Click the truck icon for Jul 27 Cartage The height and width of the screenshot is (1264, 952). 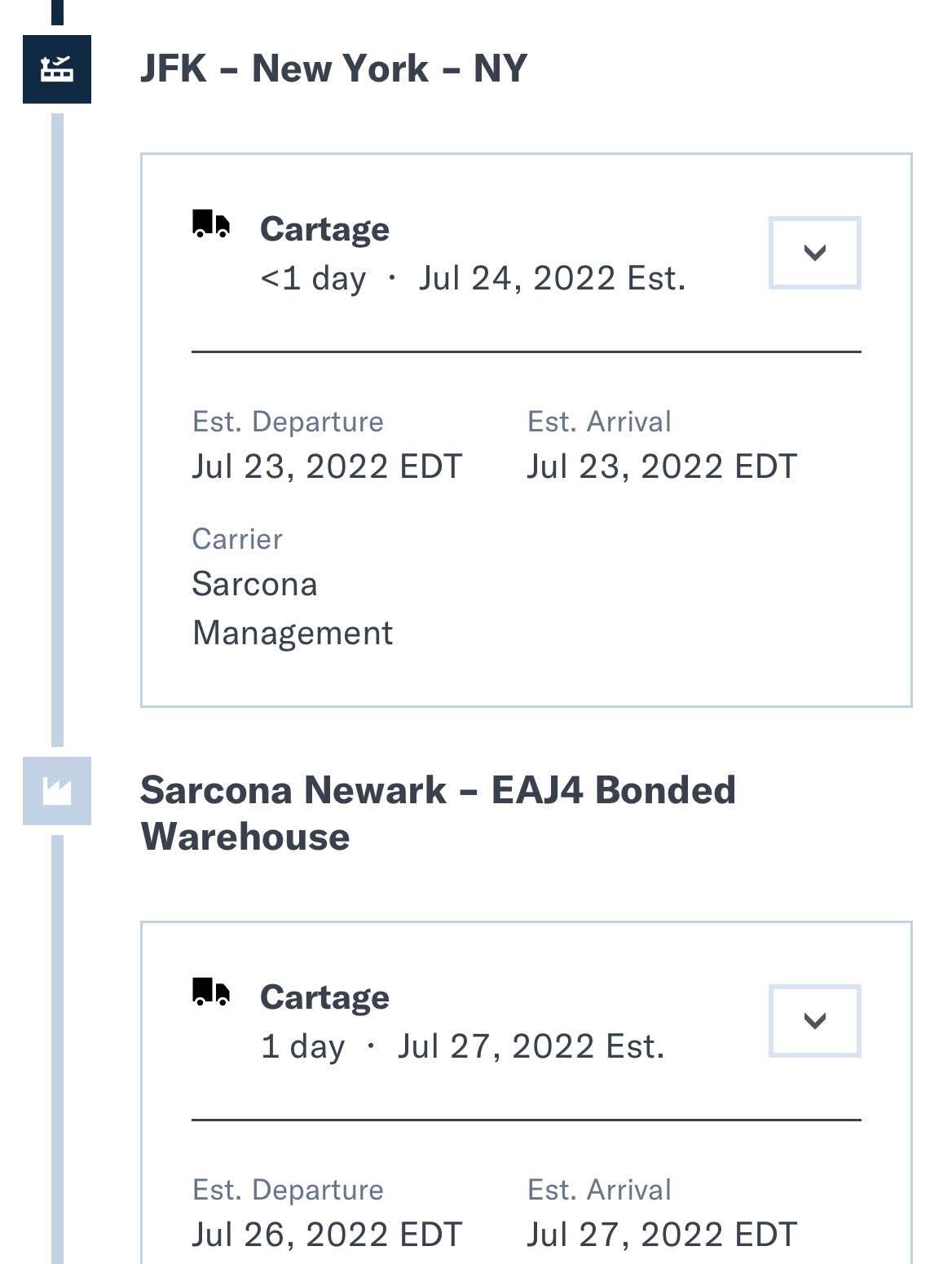click(211, 992)
